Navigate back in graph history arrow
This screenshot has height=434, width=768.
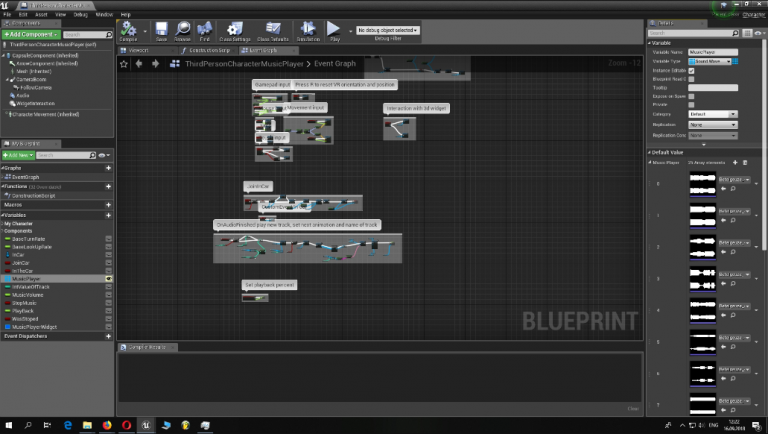139,64
